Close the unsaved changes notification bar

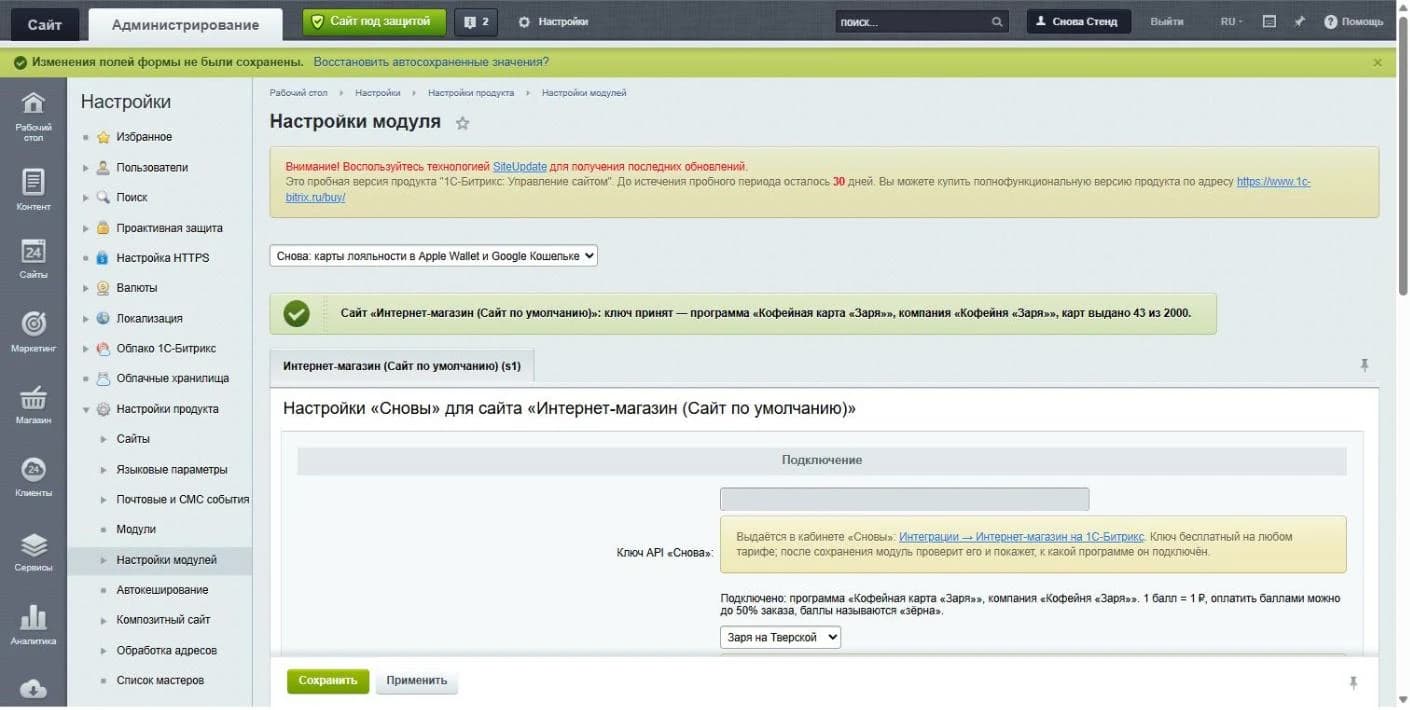[1378, 62]
